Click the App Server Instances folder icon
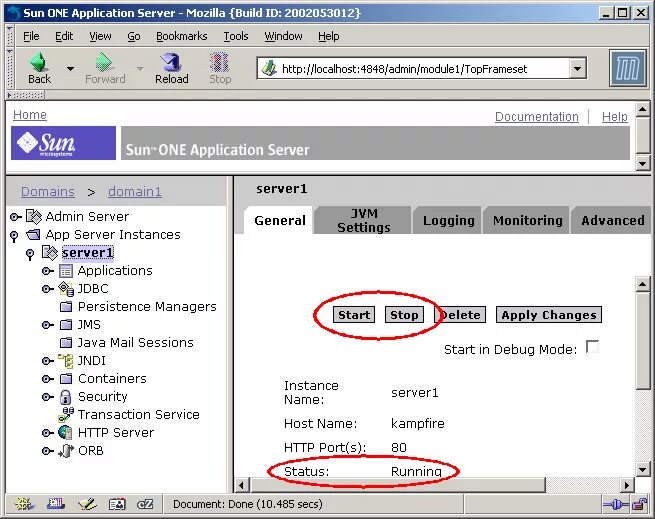 [x=33, y=234]
